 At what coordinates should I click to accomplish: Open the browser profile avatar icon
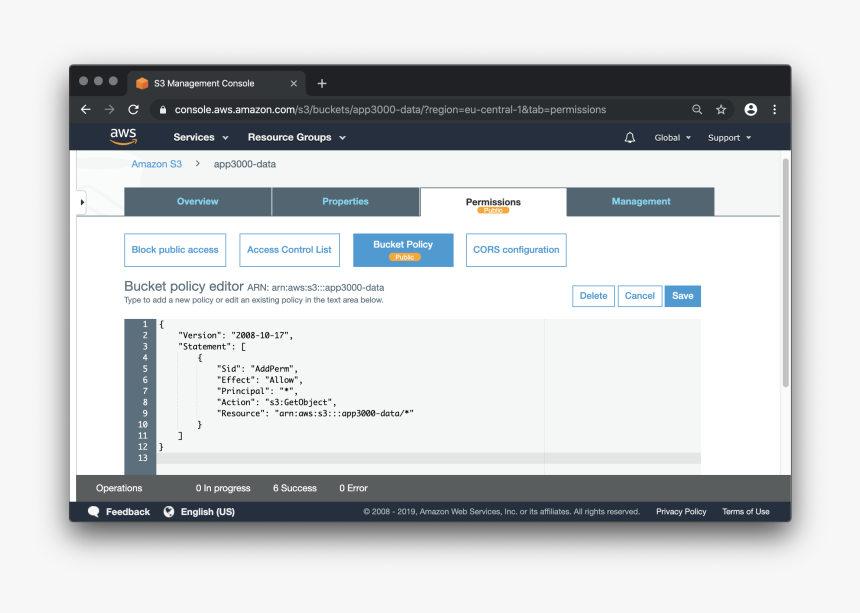click(x=750, y=110)
